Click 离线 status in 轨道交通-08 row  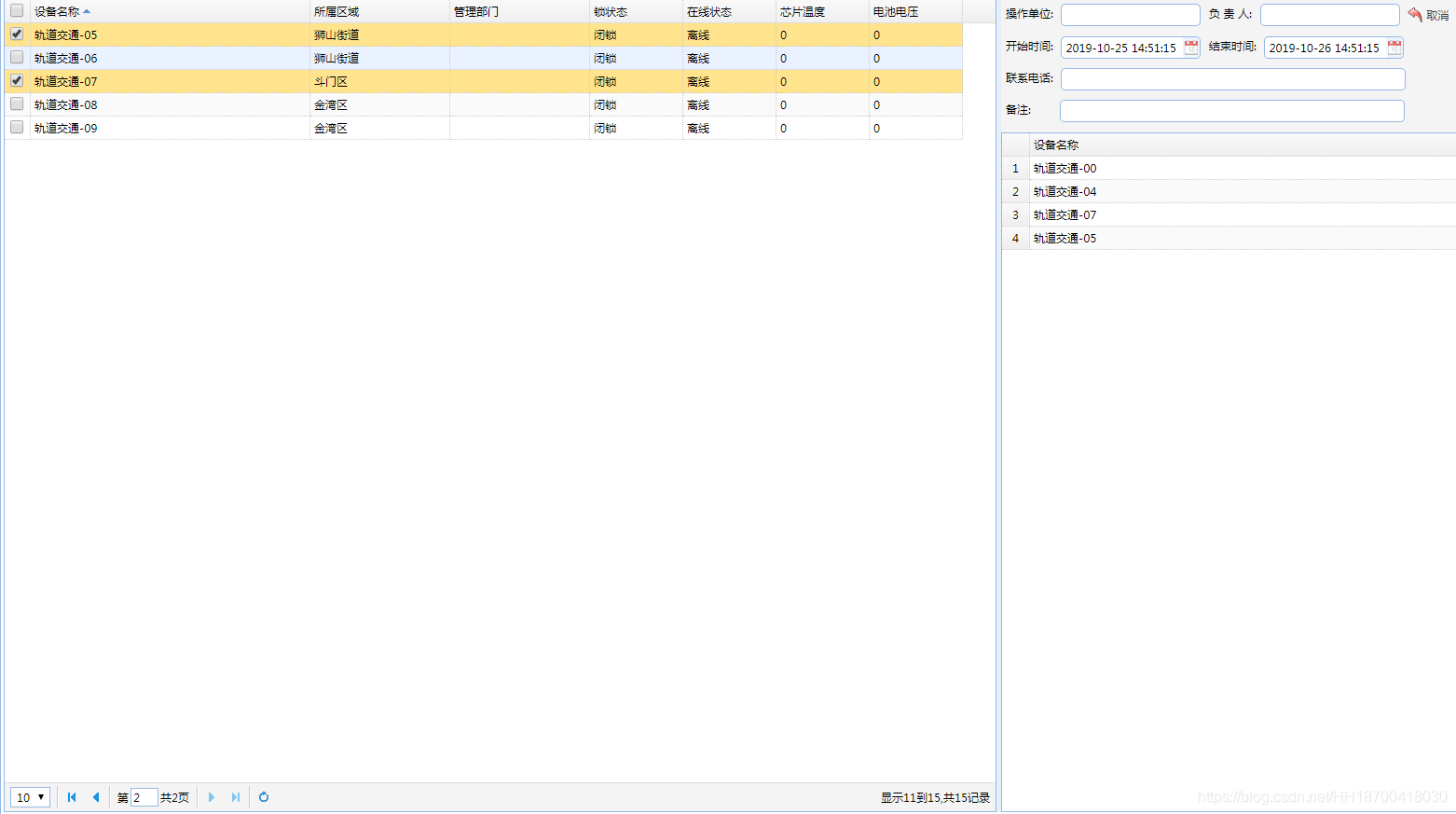coord(729,105)
